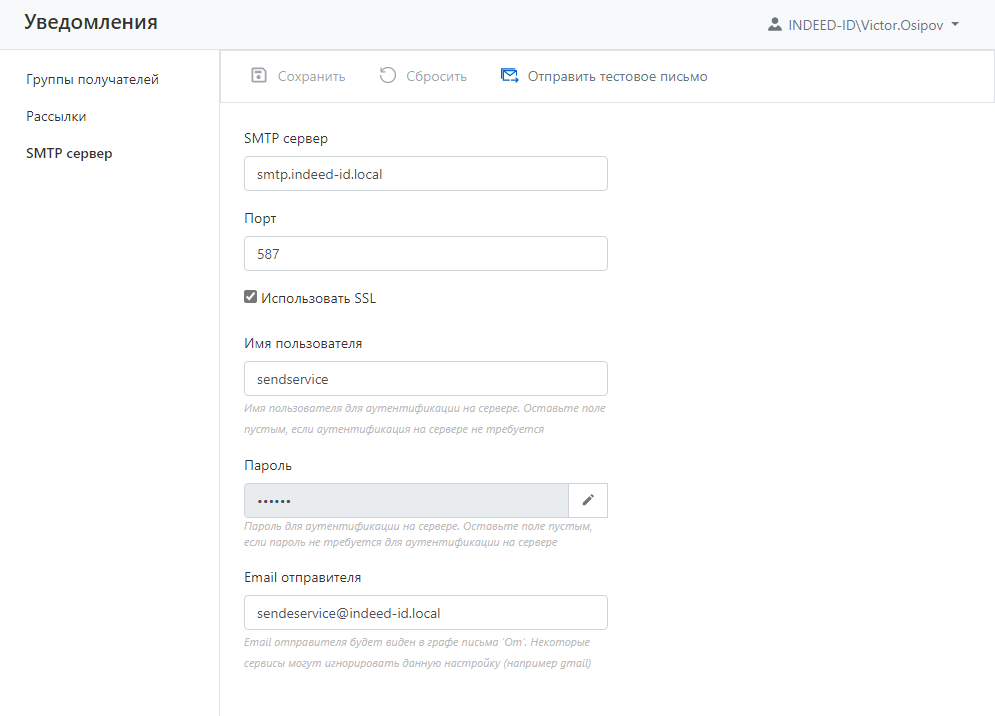Click the pencil icon to edit password
This screenshot has height=716, width=995.
pos(588,500)
